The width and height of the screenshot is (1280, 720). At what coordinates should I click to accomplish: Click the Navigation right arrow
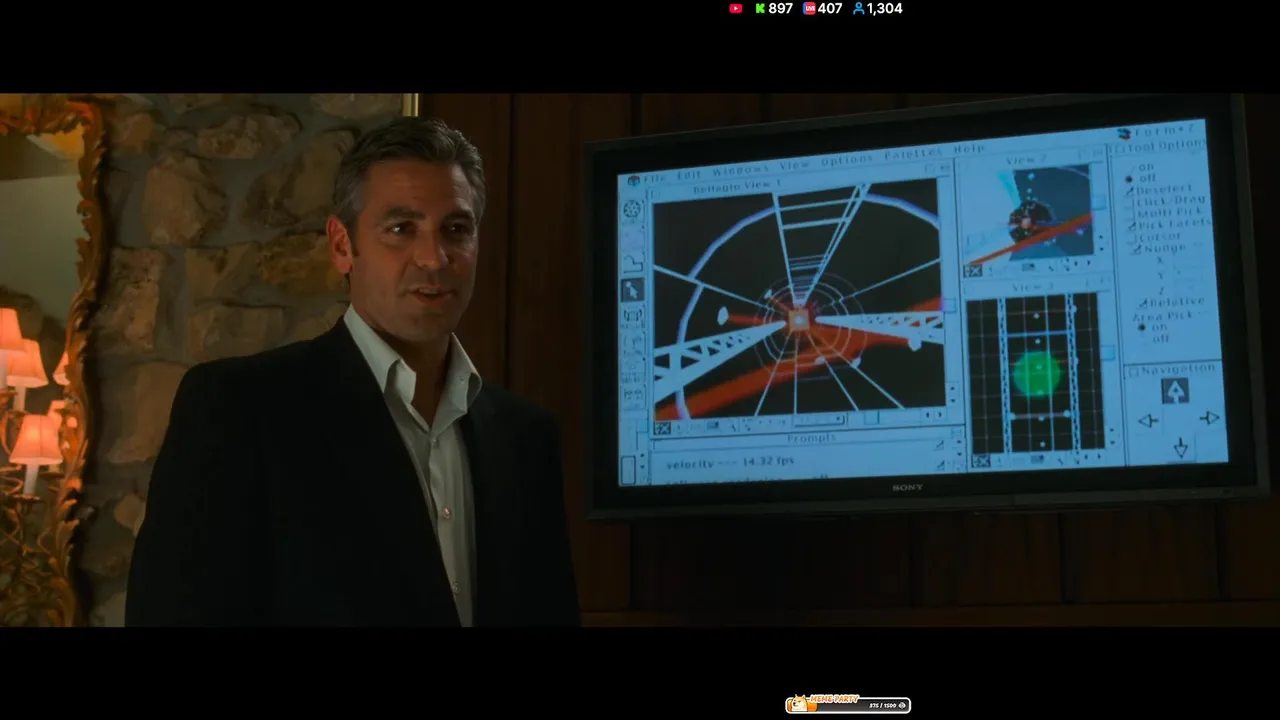[x=1209, y=418]
